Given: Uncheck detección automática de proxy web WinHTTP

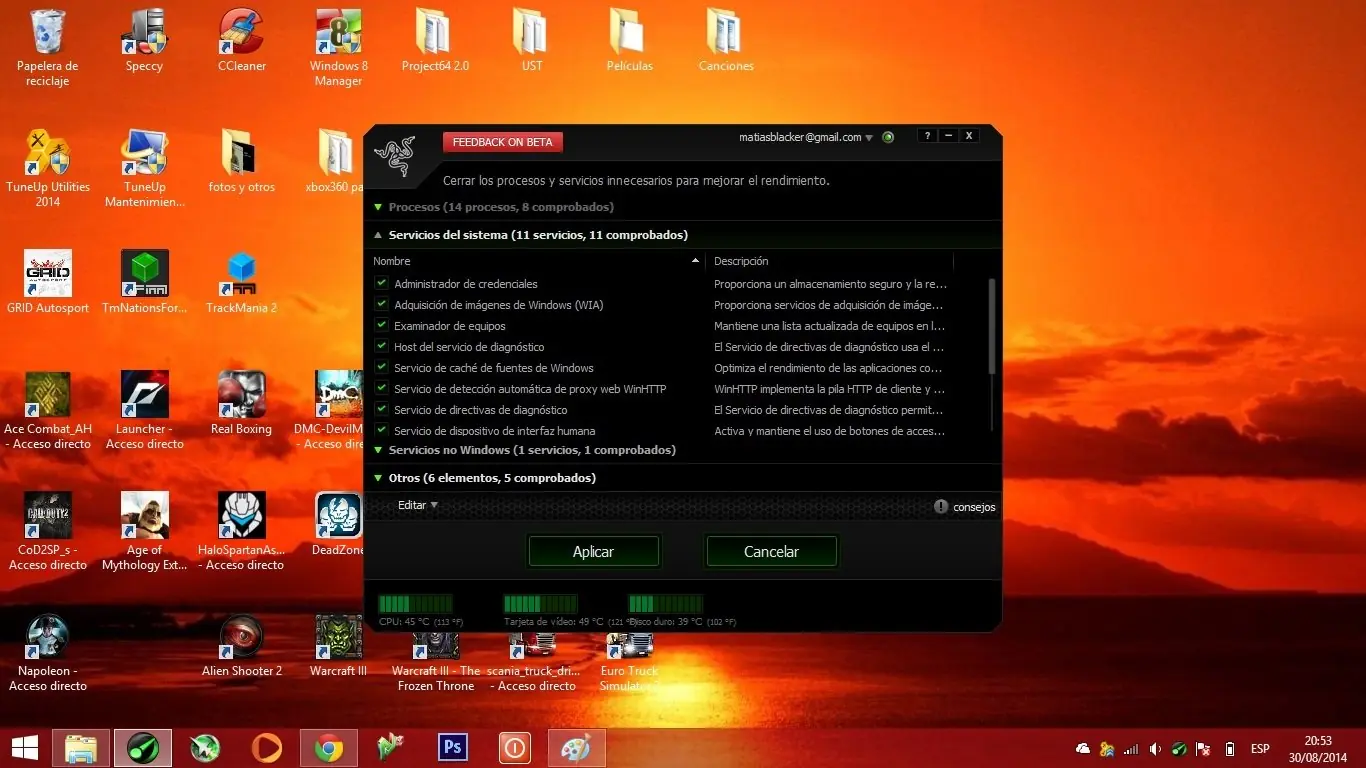Looking at the screenshot, I should [x=381, y=388].
